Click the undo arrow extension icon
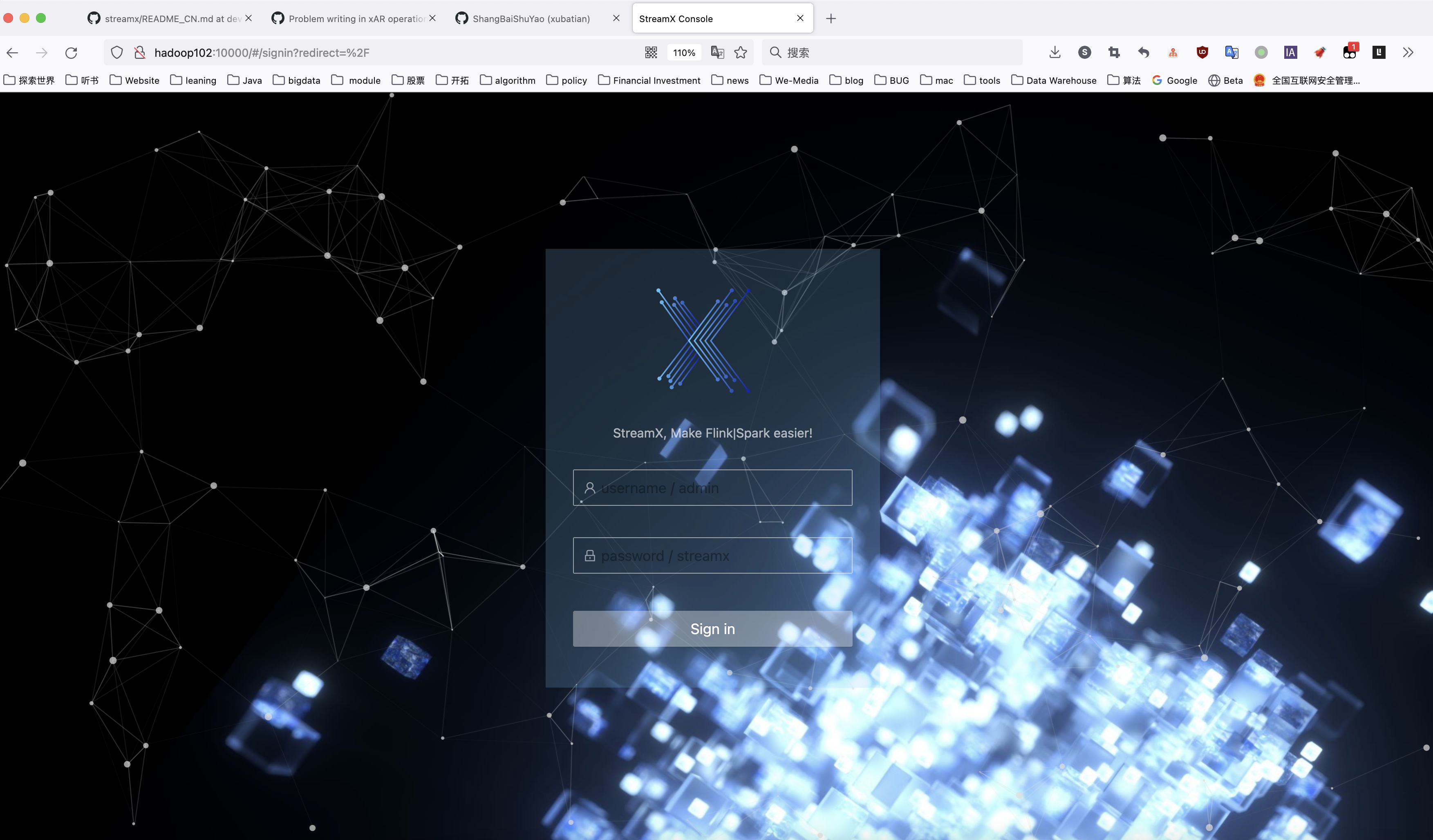This screenshot has height=840, width=1433. (1144, 53)
